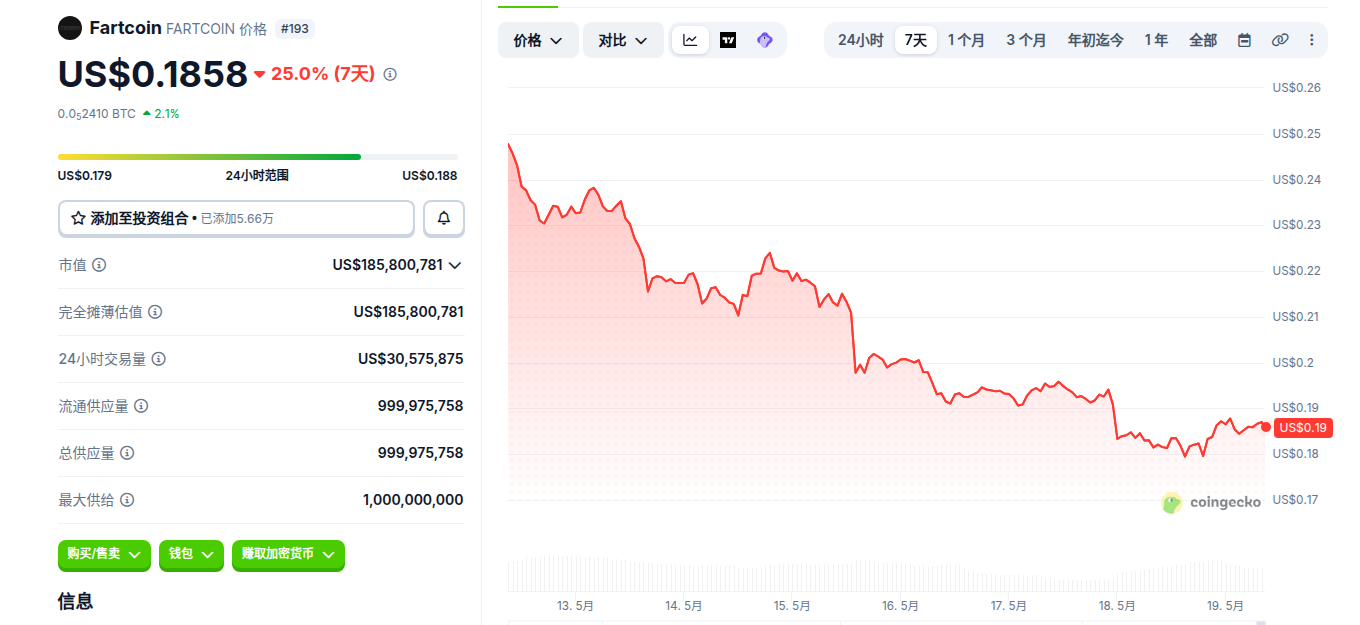The width and height of the screenshot is (1360, 625).
Task: Click the circulating supply value next to 流通供应量
Action: tap(421, 406)
